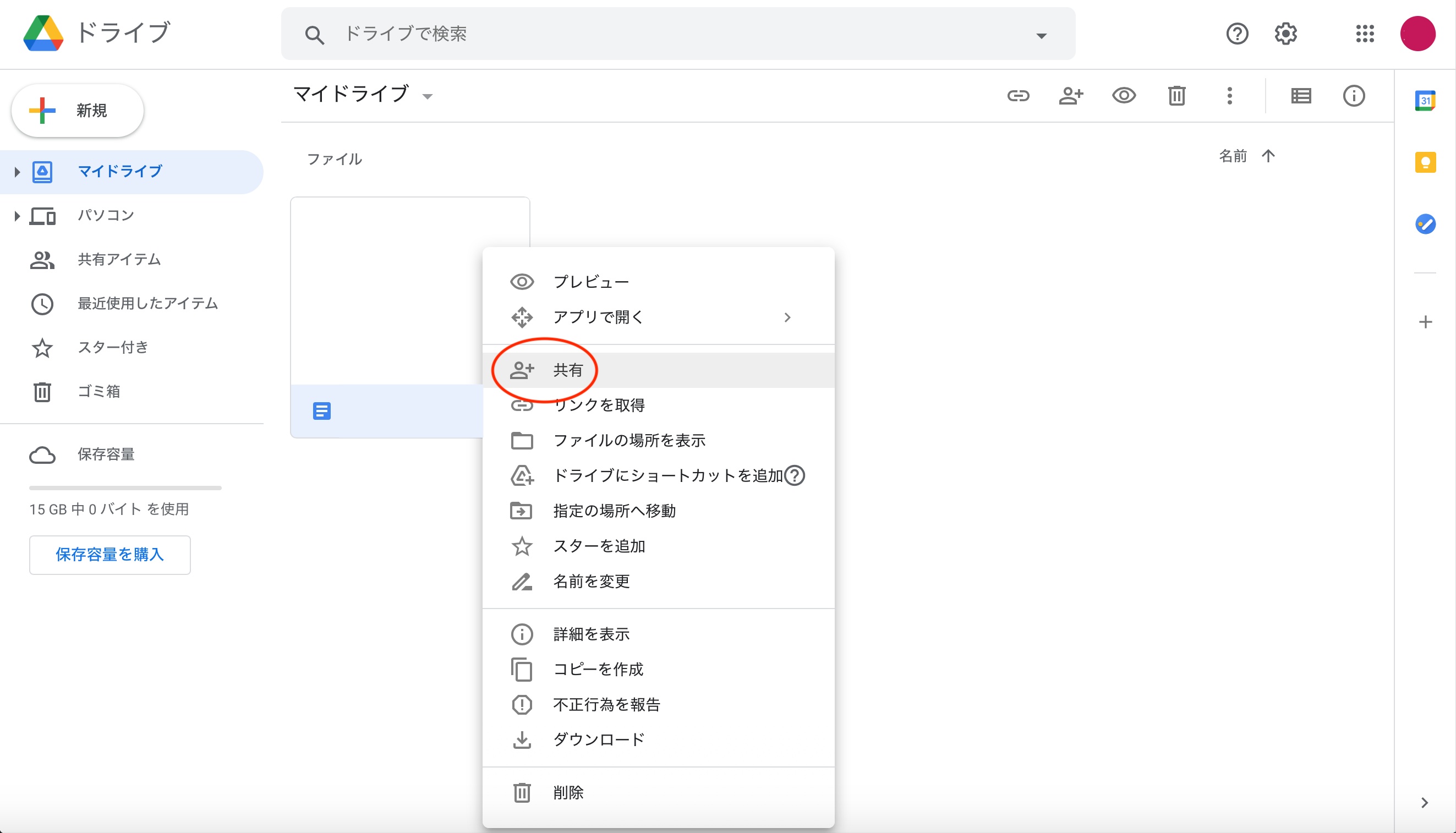Expand パソコン tree in sidebar

17,216
